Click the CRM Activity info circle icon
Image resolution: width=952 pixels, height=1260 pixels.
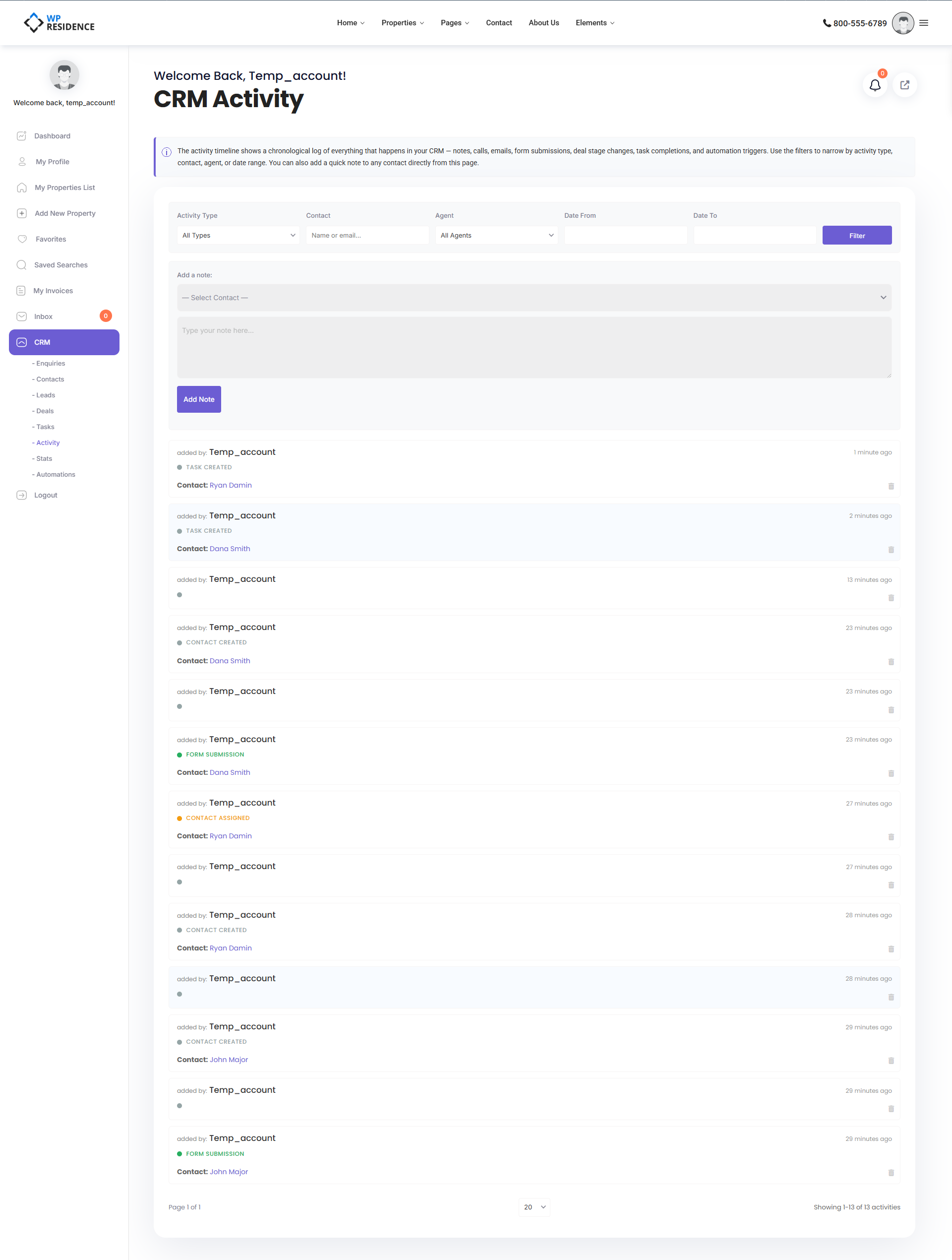[166, 152]
